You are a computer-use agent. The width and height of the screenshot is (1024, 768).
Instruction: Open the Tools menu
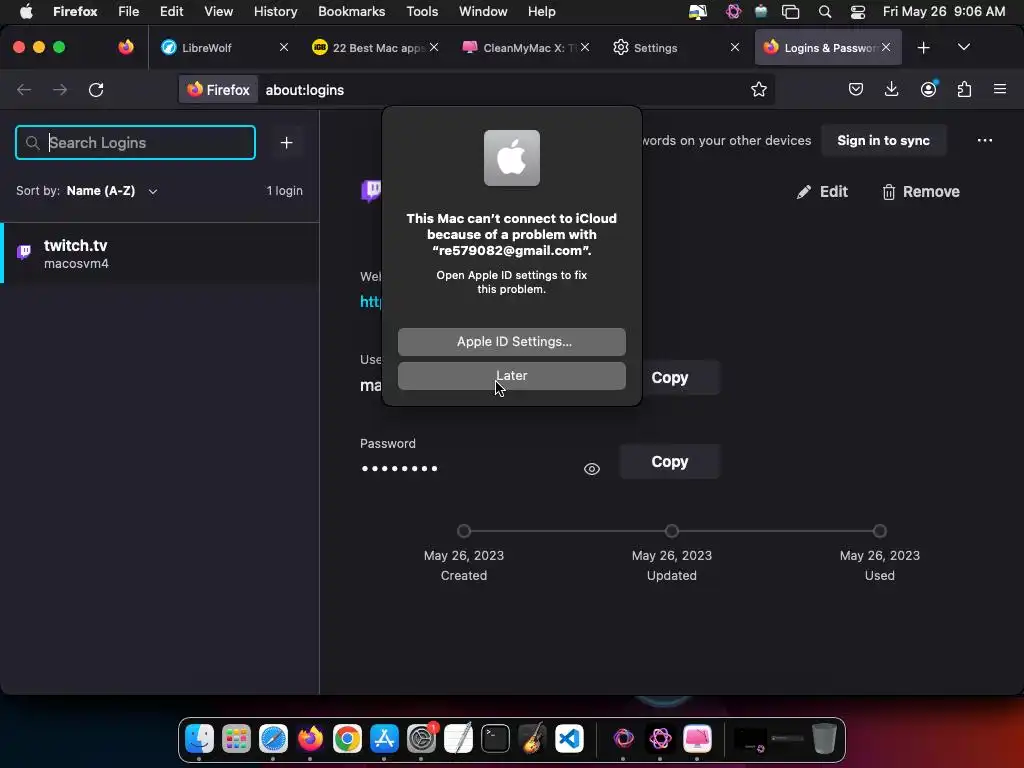422,12
